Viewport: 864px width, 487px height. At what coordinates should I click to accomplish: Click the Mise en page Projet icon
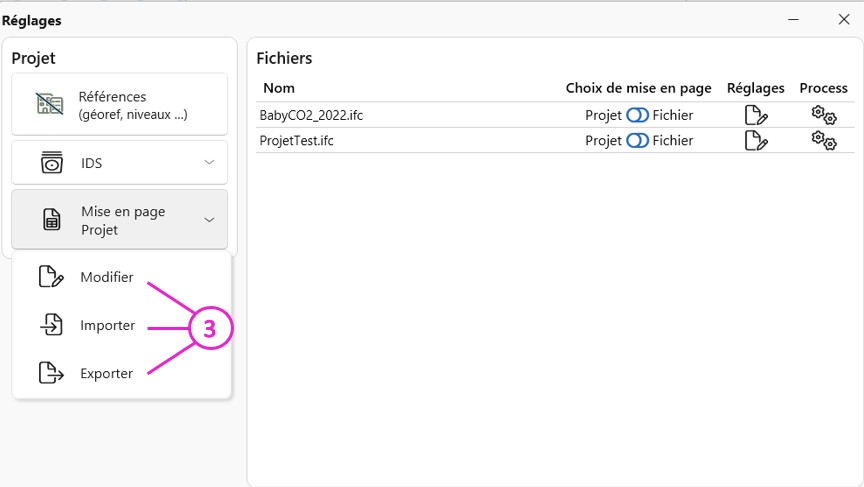(52, 220)
